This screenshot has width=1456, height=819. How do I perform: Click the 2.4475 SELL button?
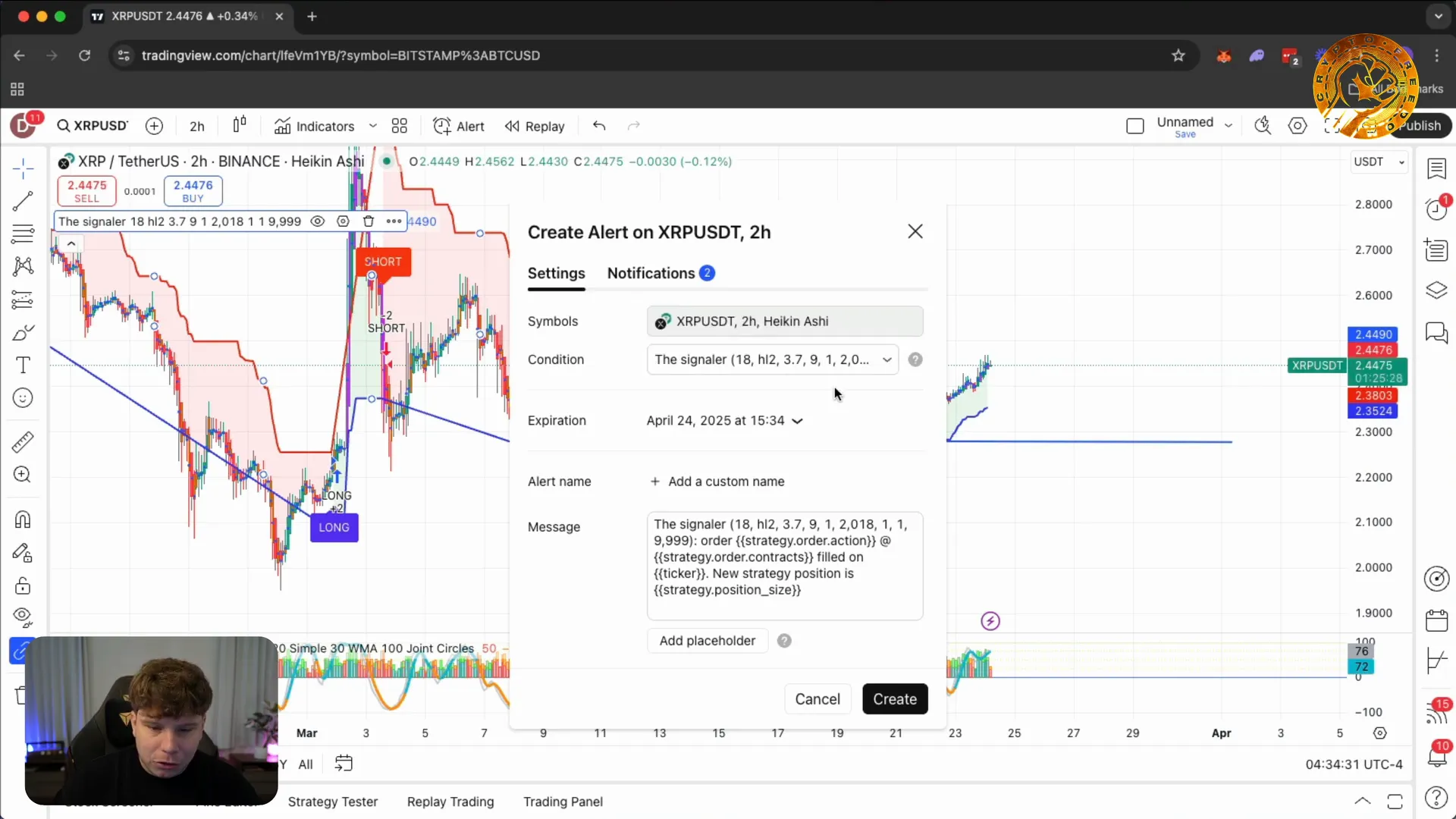pyautogui.click(x=86, y=190)
